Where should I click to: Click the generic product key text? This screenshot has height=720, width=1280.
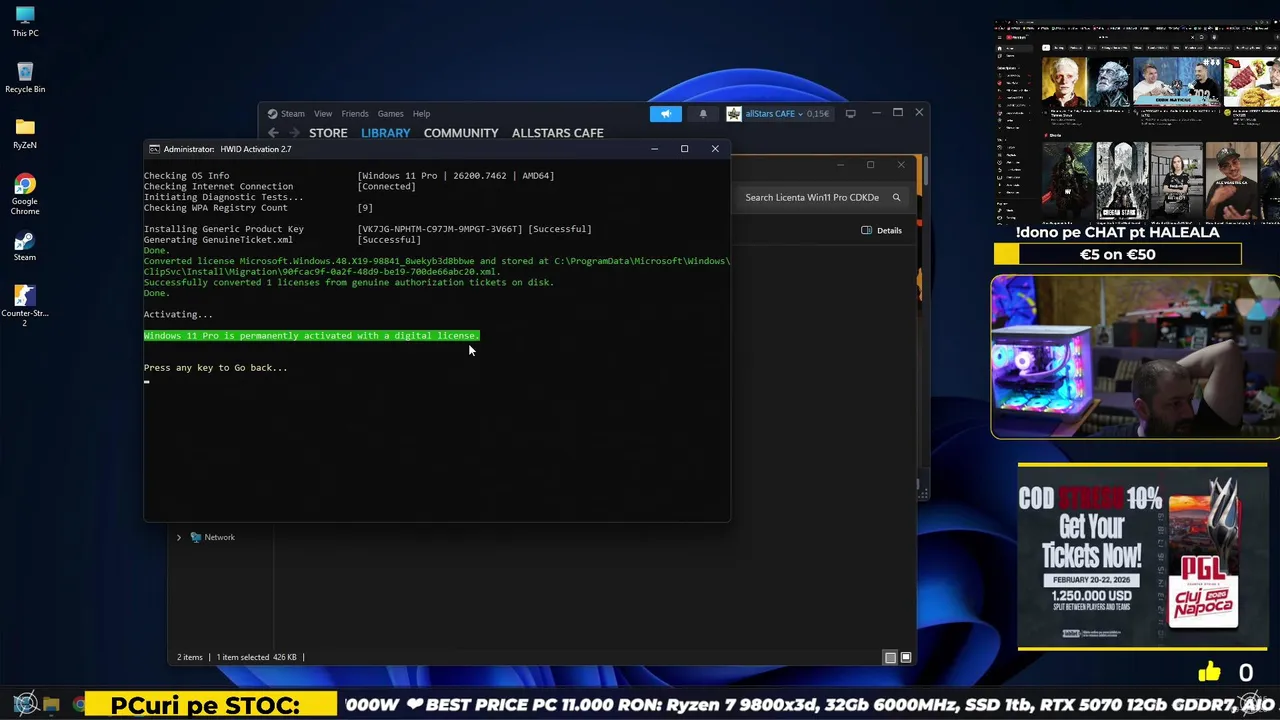click(x=440, y=229)
